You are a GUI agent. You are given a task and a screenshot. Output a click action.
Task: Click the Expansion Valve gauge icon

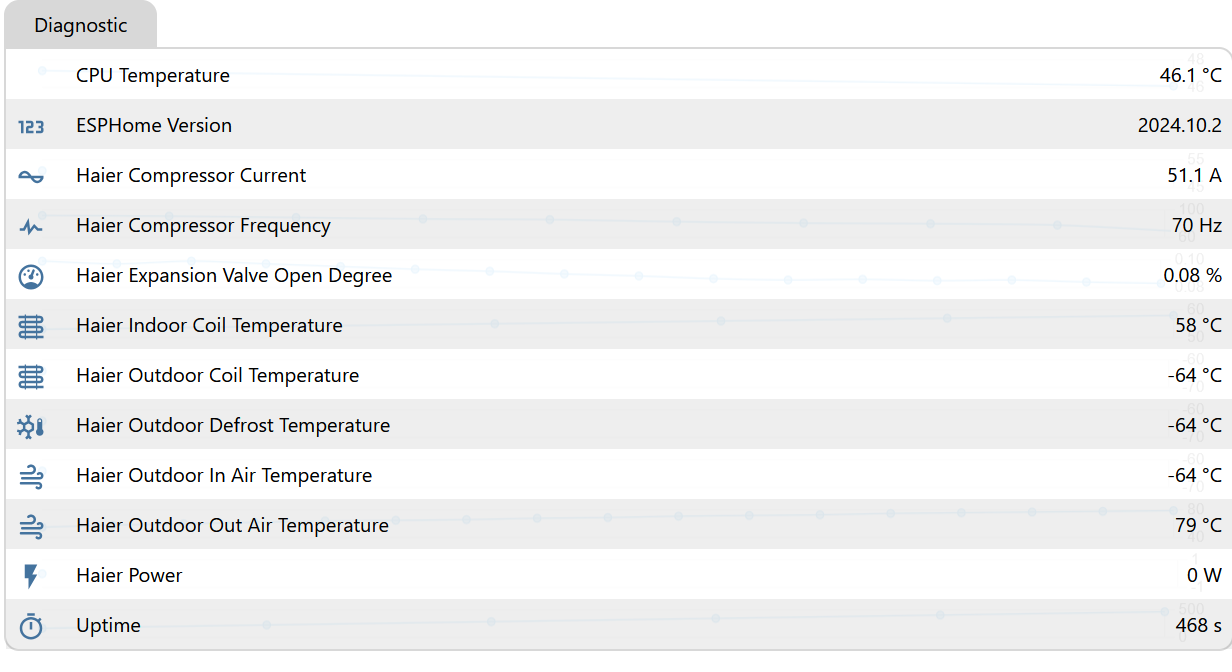(x=31, y=276)
